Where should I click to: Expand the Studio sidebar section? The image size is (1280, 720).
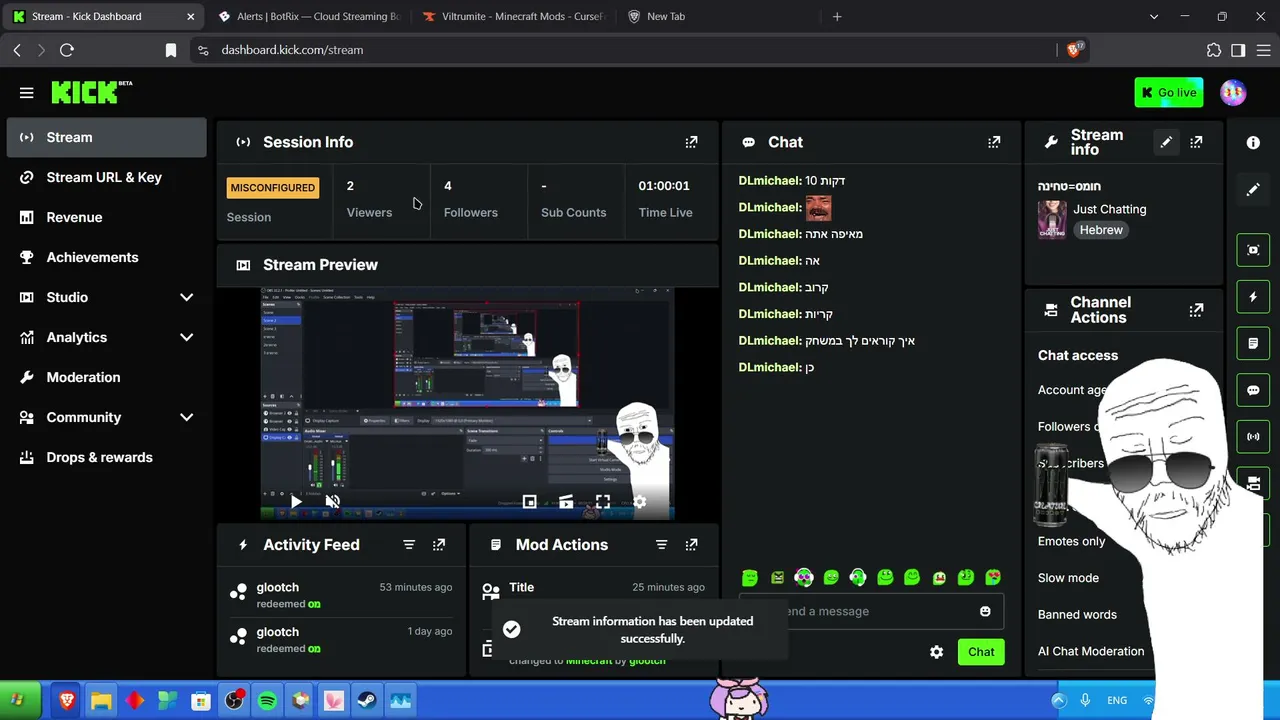tap(186, 297)
